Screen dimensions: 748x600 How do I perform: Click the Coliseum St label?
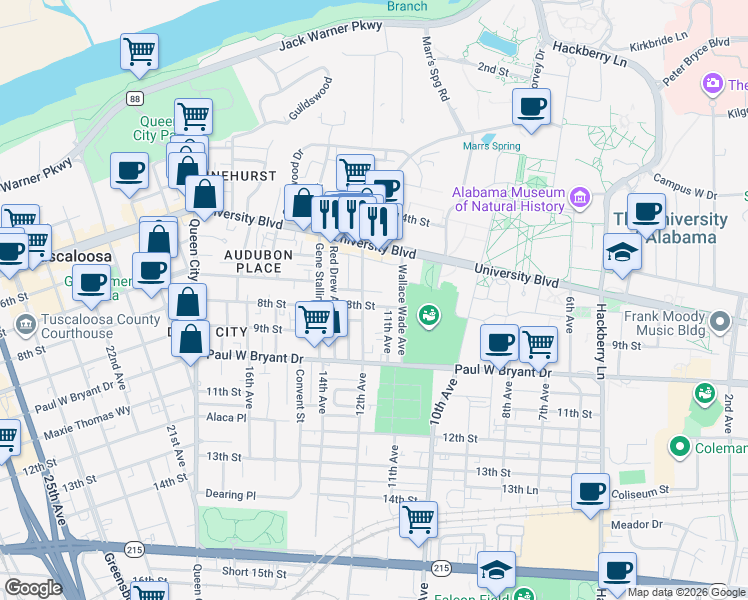pyautogui.click(x=640, y=492)
